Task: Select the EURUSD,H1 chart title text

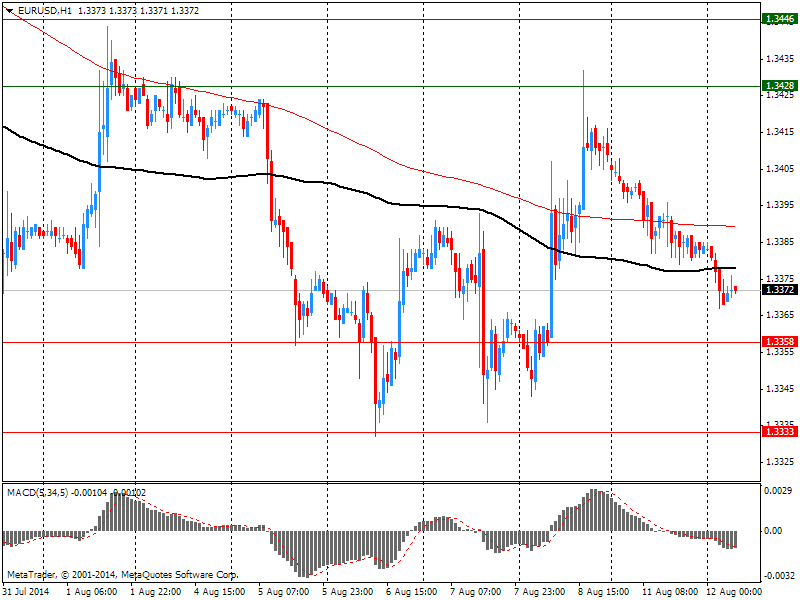Action: click(44, 11)
